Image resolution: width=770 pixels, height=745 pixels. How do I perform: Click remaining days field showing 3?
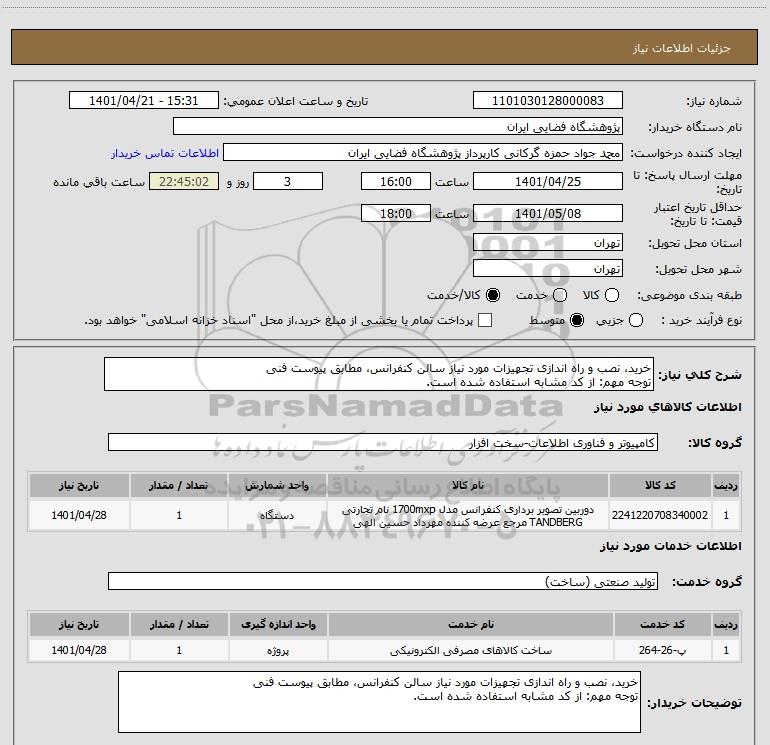(288, 181)
